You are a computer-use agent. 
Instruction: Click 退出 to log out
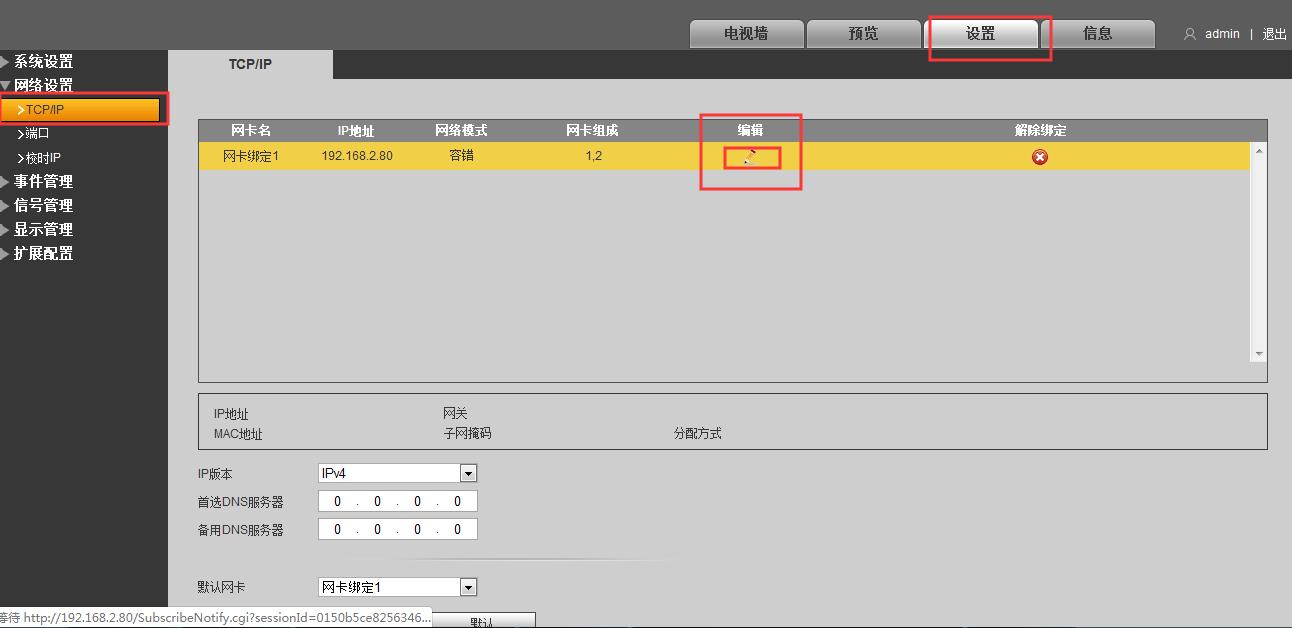[x=1273, y=33]
